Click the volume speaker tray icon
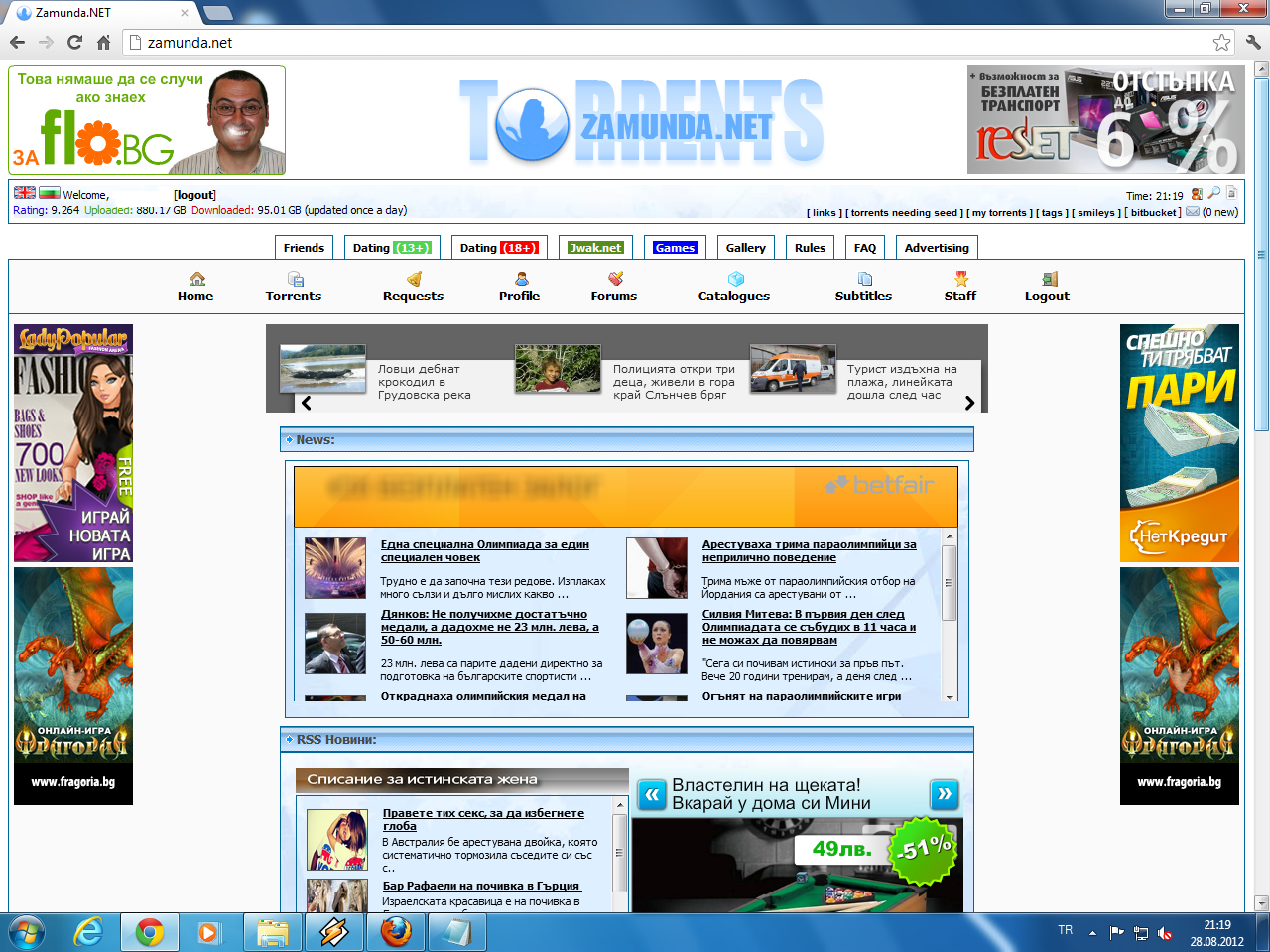 pos(1166,933)
